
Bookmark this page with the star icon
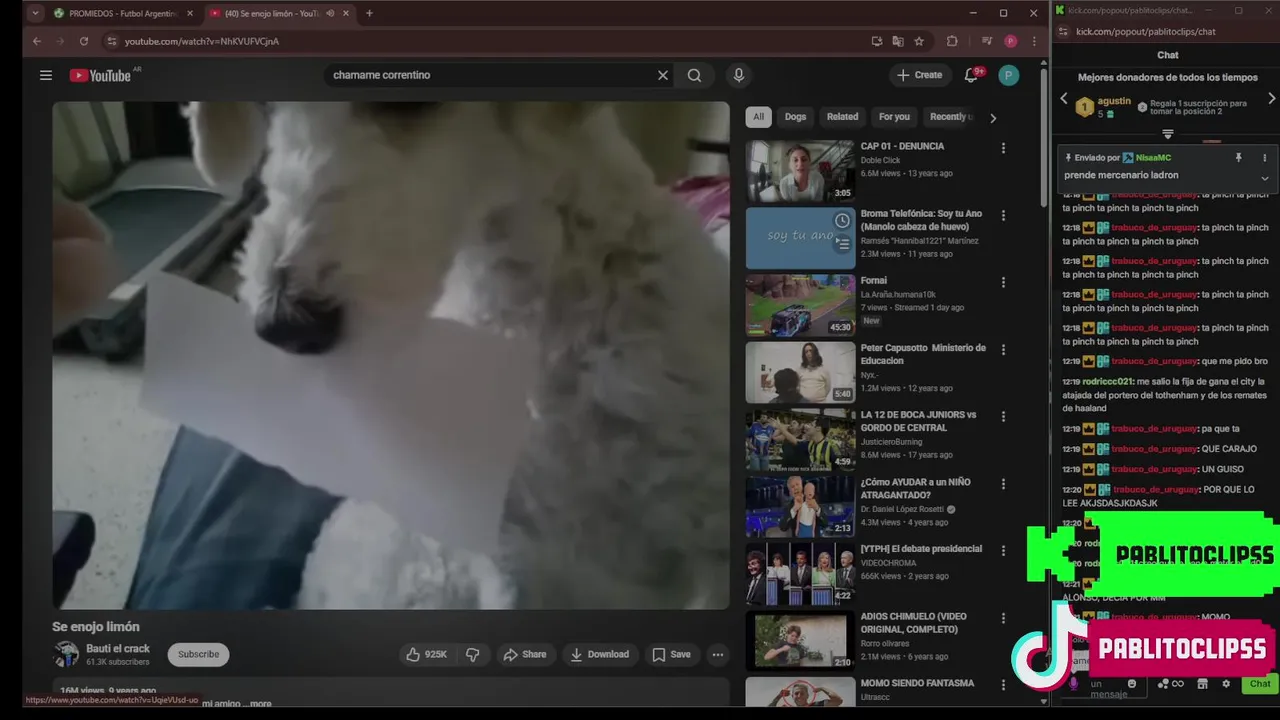point(919,41)
